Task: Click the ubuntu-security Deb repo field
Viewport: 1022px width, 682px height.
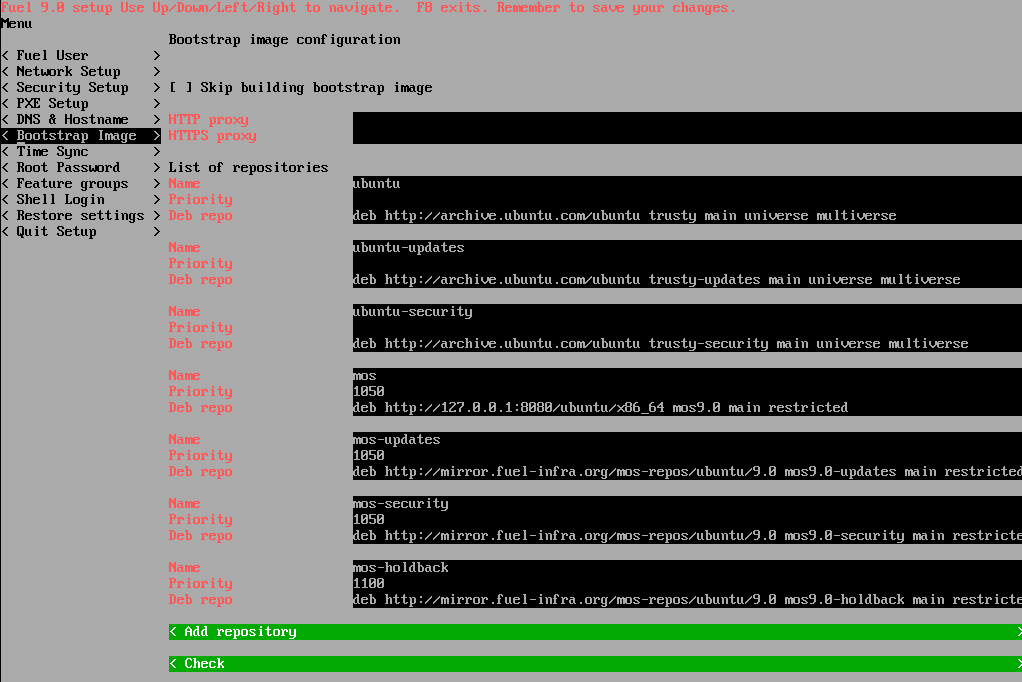Action: (686, 344)
